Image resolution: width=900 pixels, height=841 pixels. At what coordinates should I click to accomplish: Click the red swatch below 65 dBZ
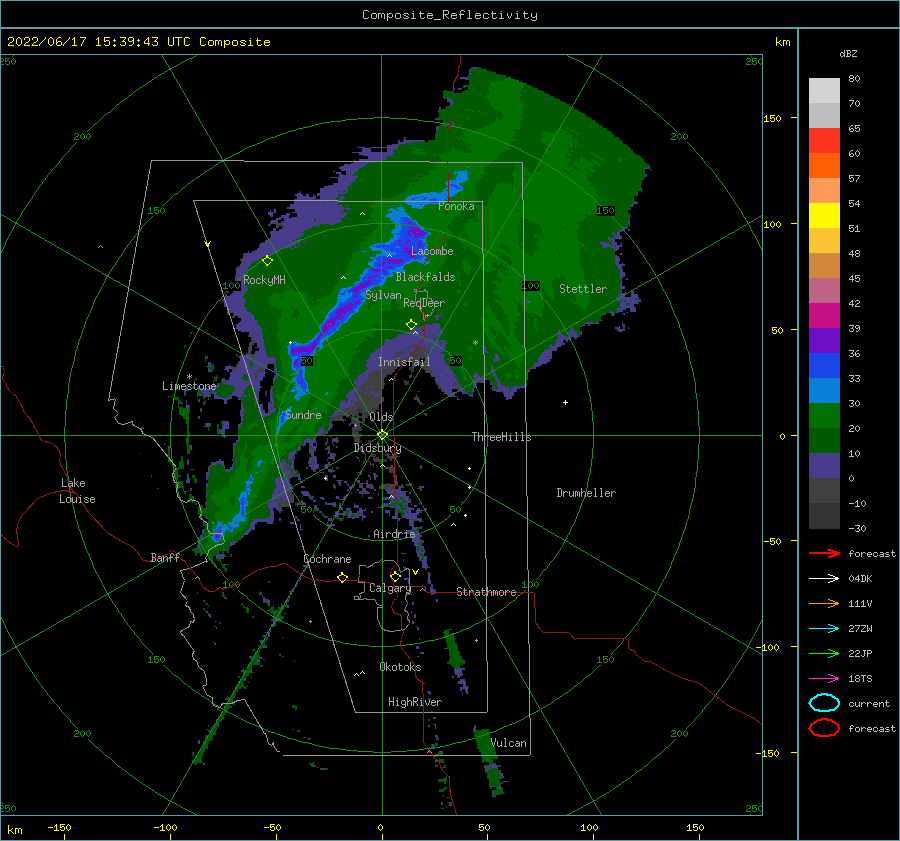824,140
